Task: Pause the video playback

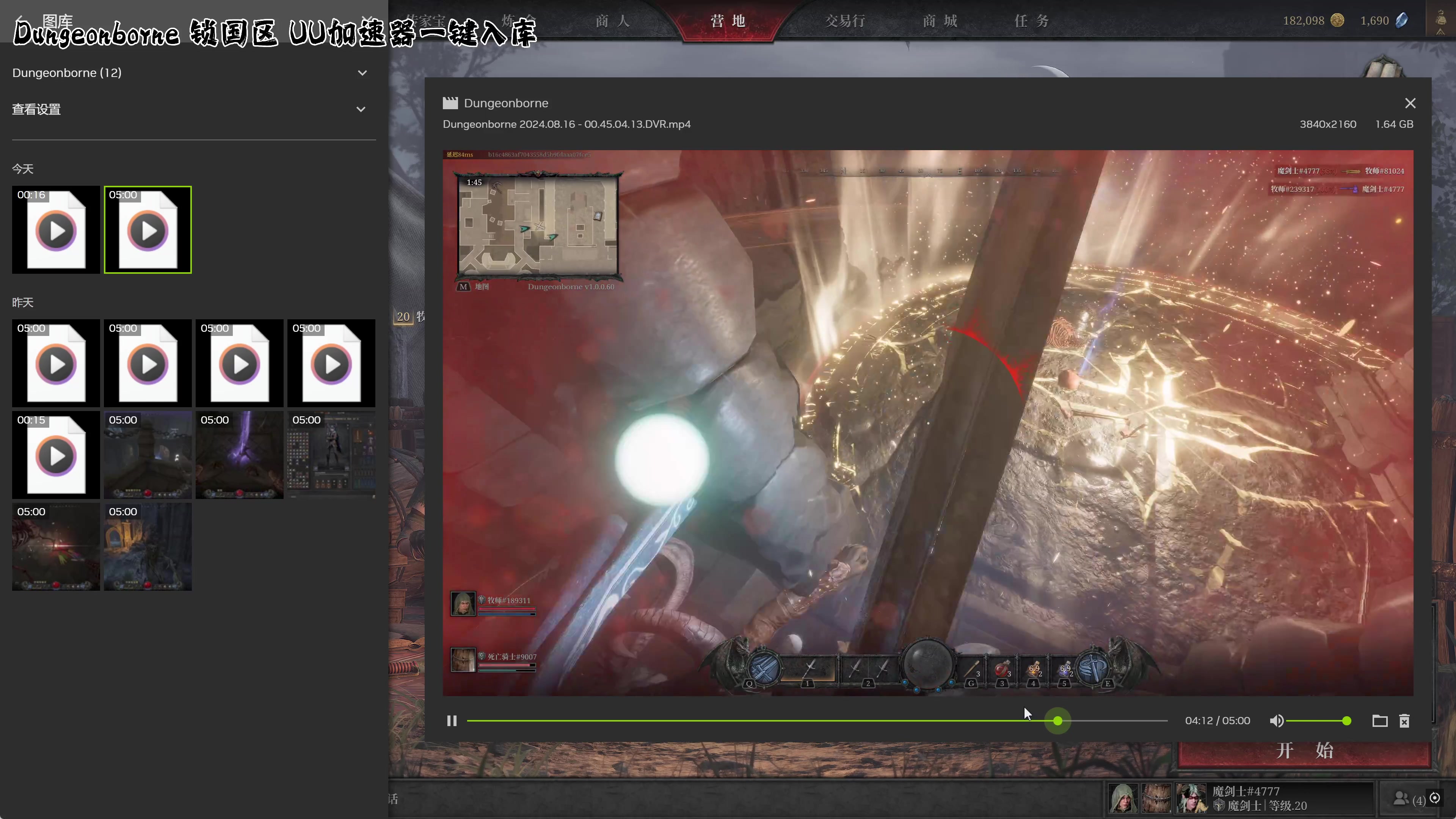Action: click(452, 721)
